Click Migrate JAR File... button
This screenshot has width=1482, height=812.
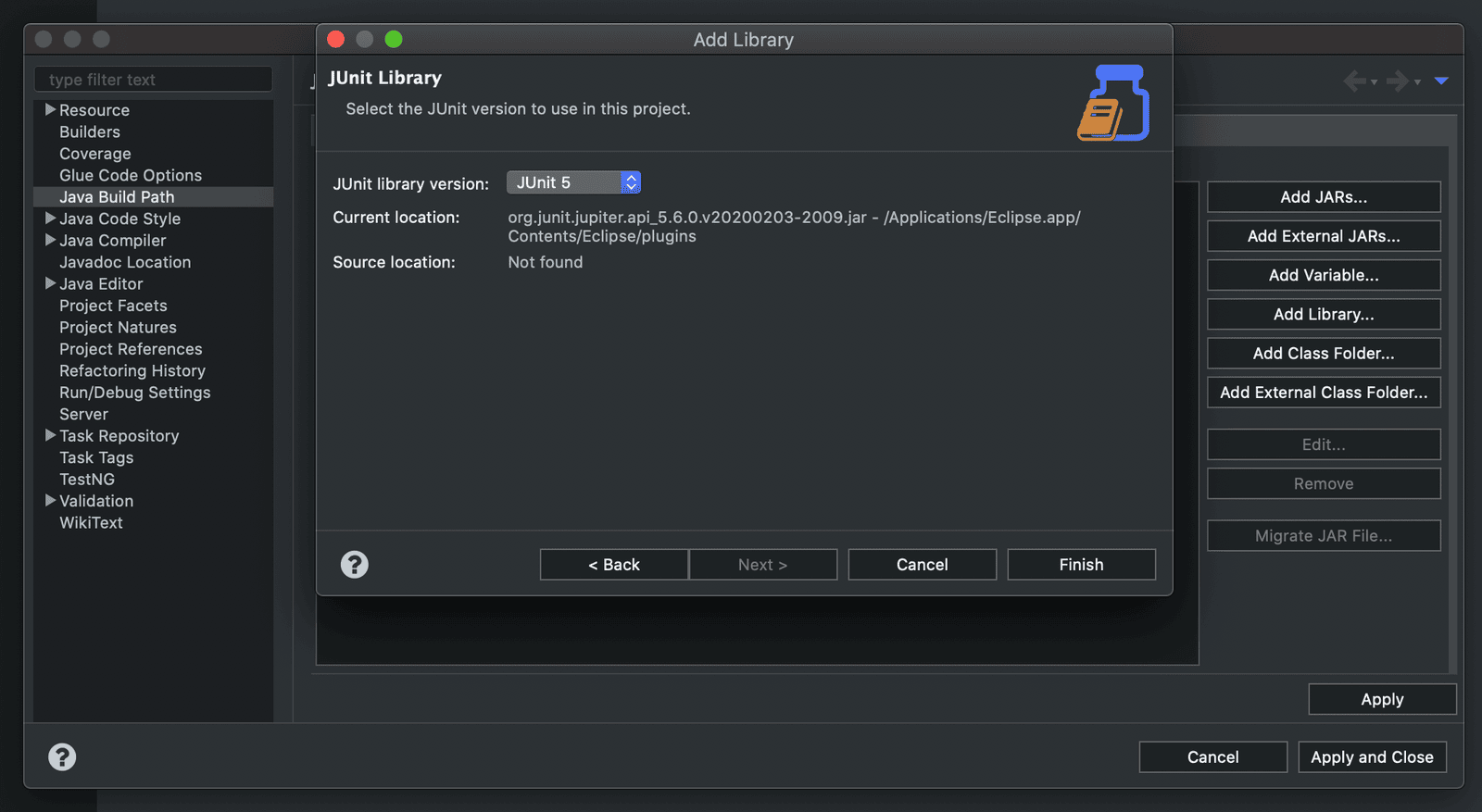pos(1324,536)
